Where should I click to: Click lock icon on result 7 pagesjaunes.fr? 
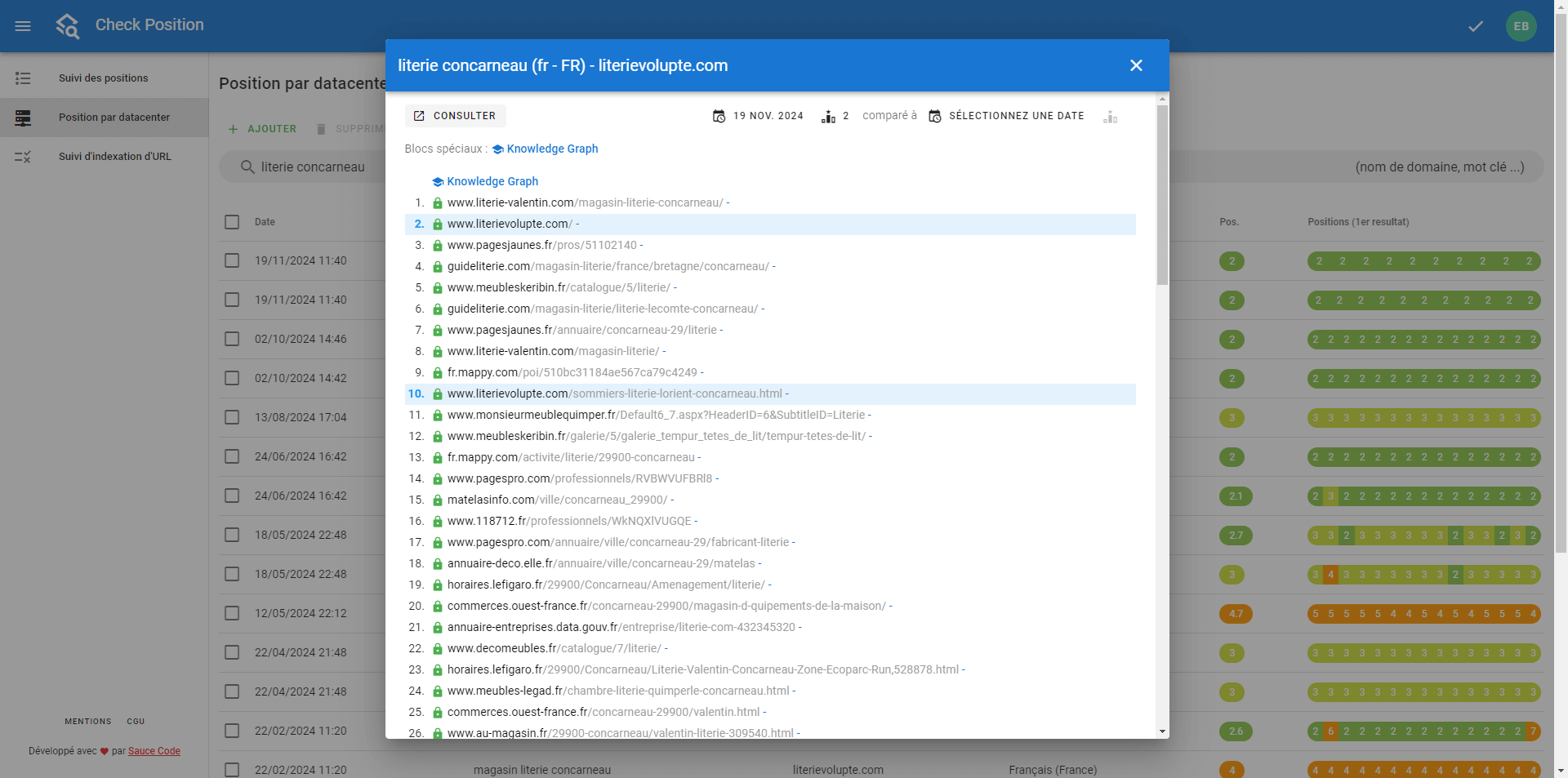[438, 331]
